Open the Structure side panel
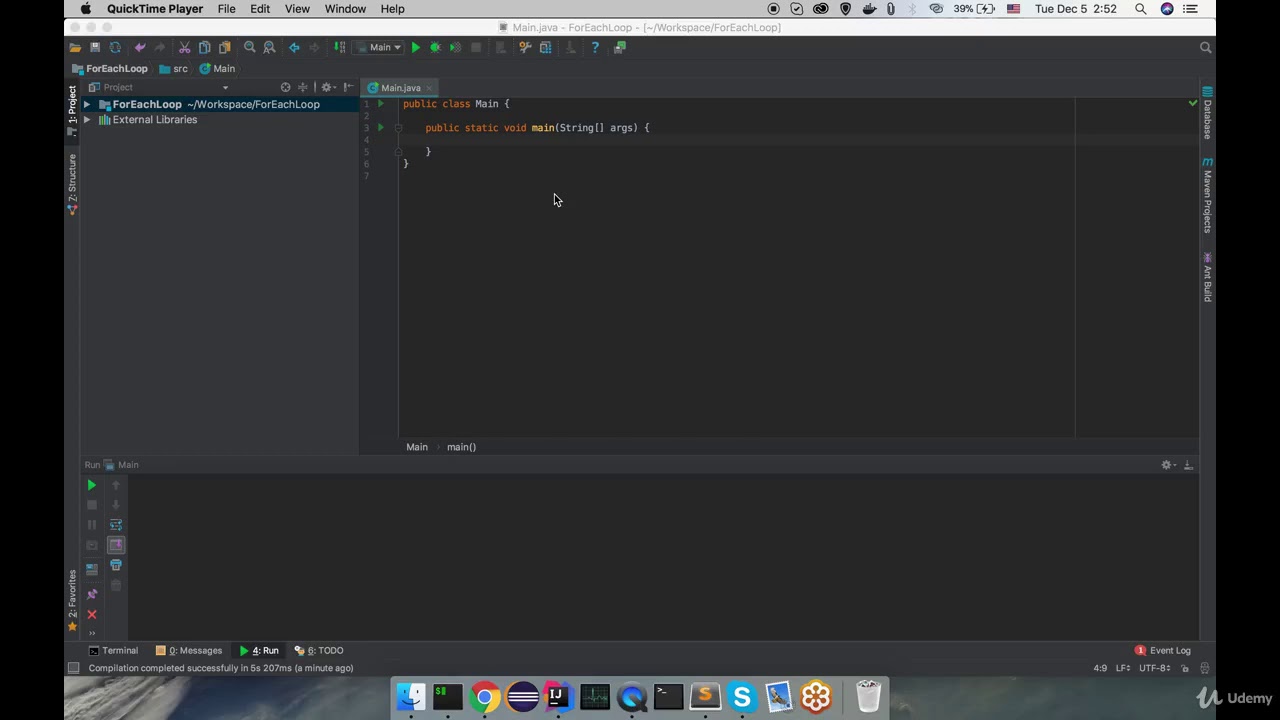Viewport: 1280px width, 720px height. point(72,183)
